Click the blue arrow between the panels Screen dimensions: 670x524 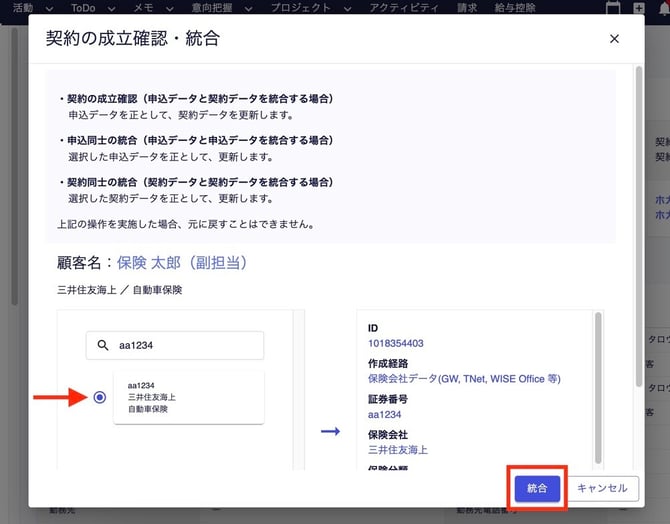coord(330,432)
